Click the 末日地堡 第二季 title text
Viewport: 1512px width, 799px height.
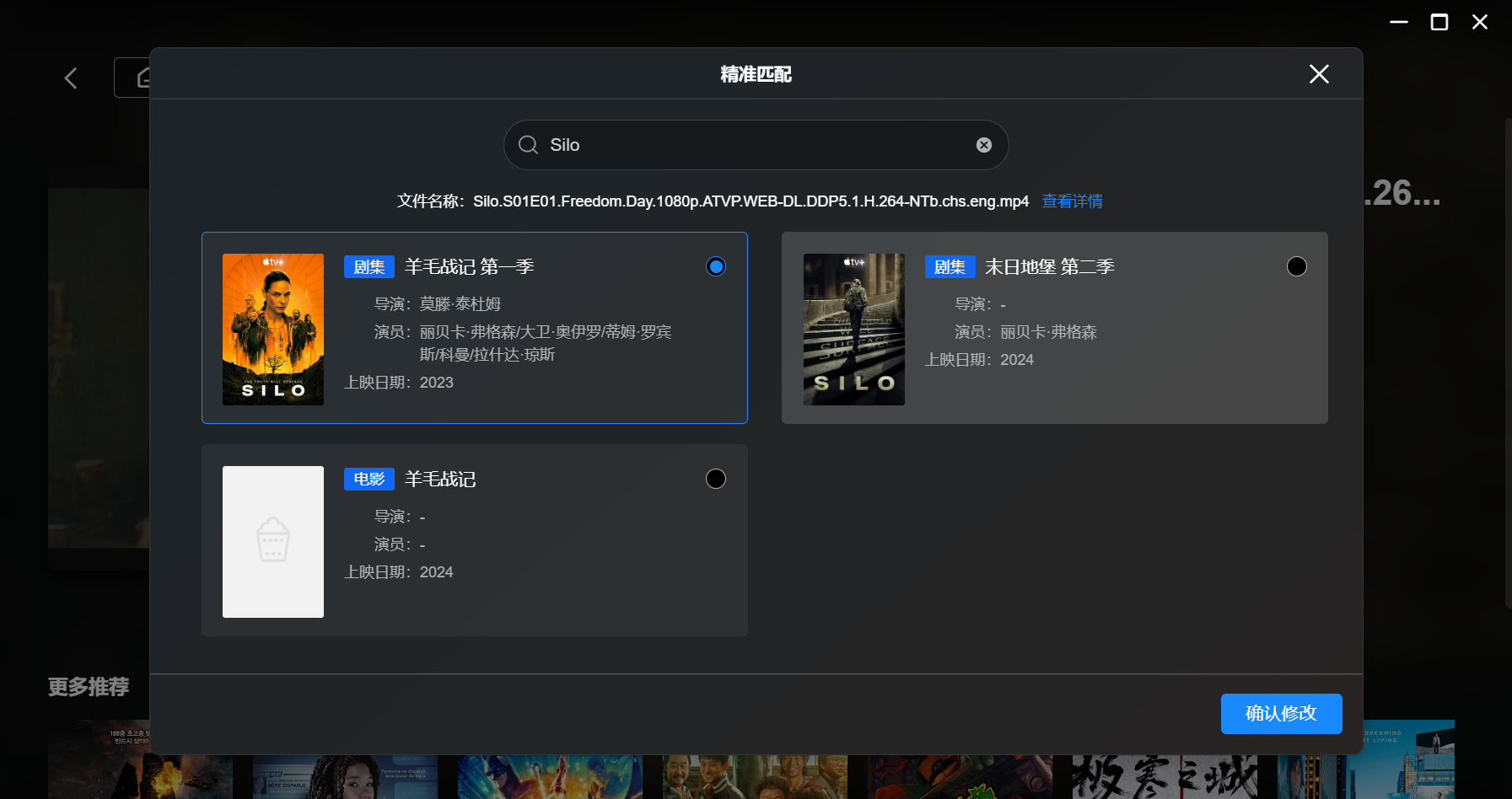click(1050, 267)
